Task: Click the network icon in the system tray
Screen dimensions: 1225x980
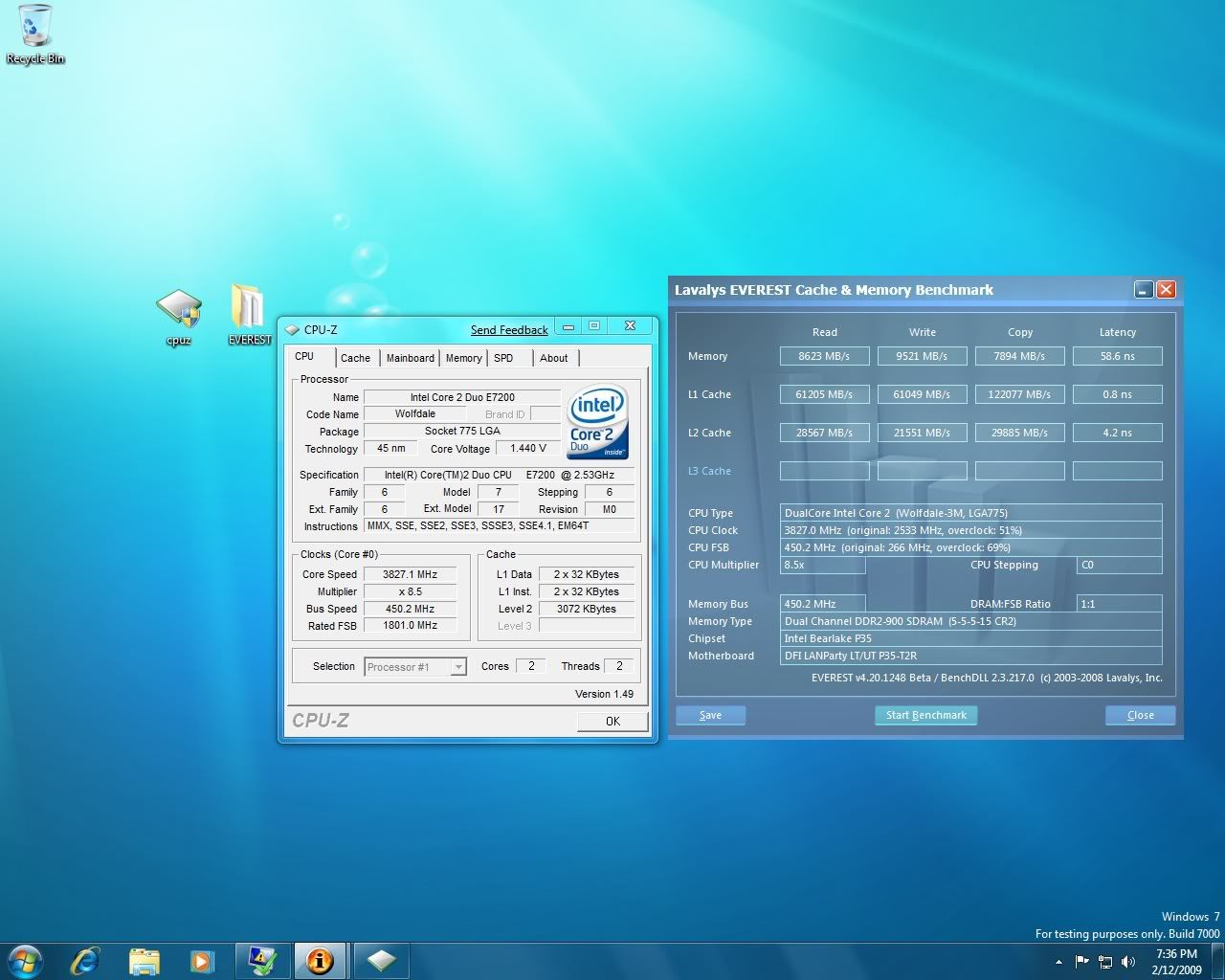Action: [x=1105, y=962]
